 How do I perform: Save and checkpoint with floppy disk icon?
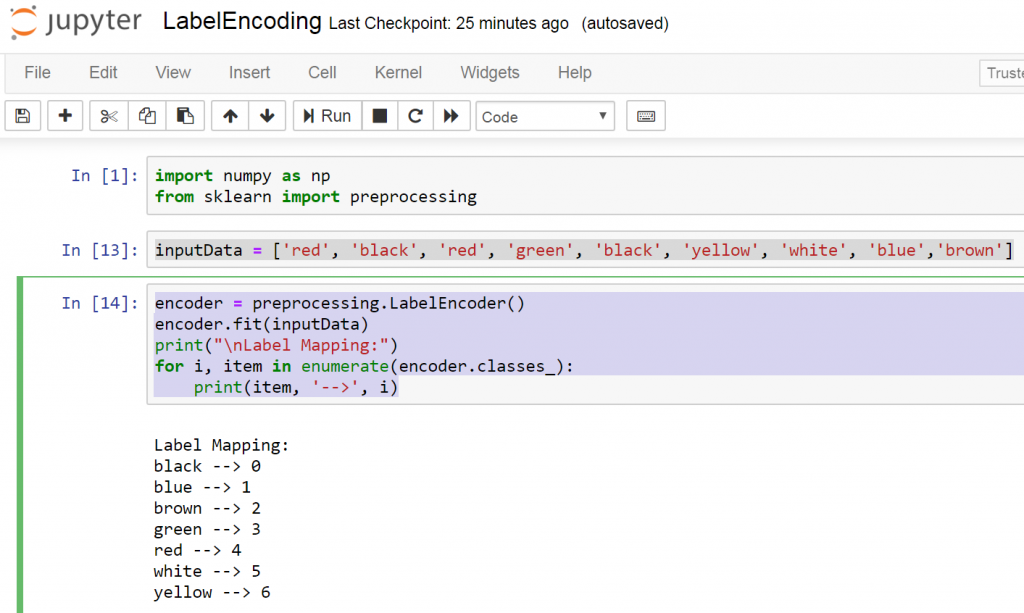[x=23, y=116]
